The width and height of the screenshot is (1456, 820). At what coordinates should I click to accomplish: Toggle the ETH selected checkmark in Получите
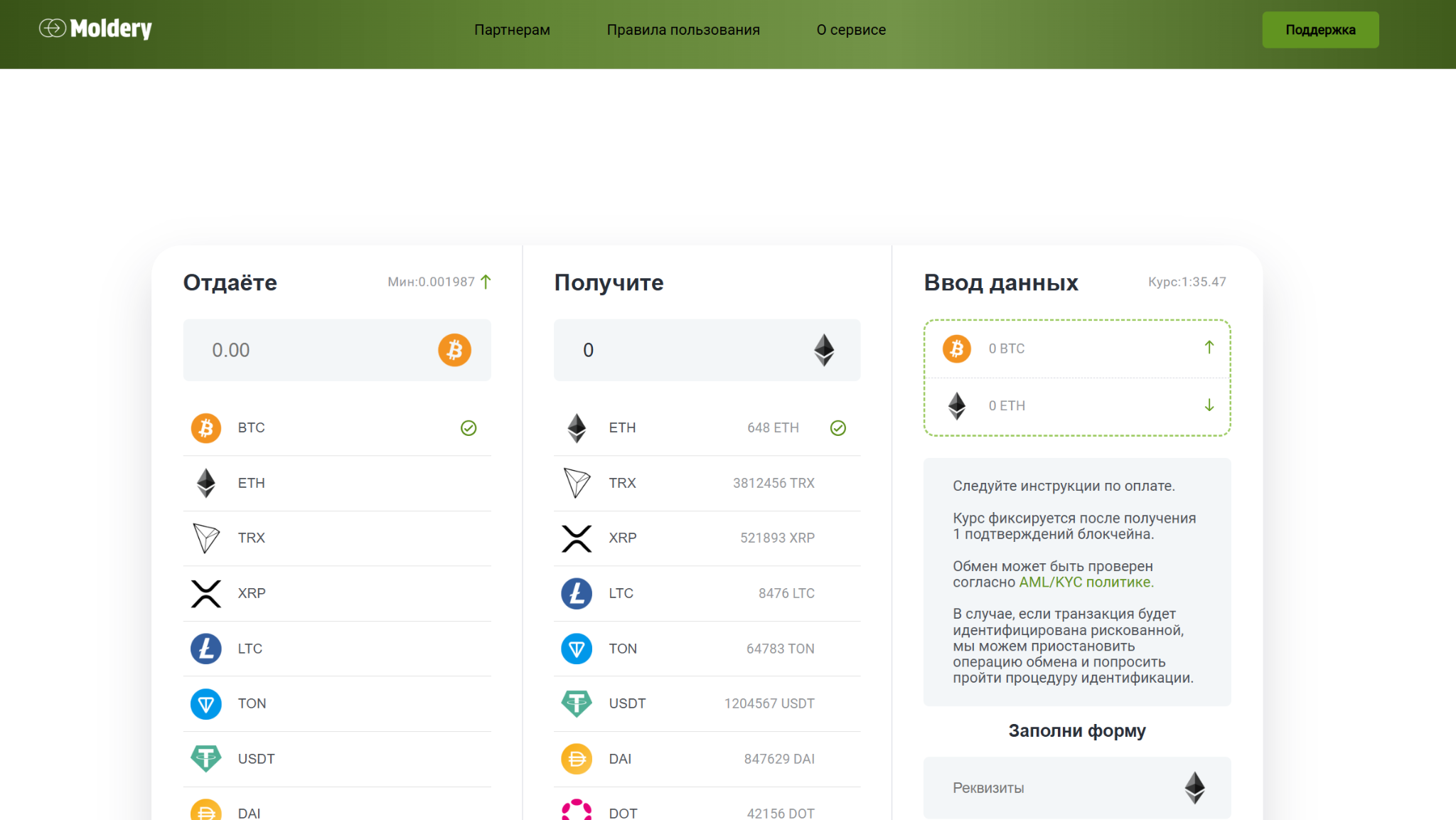click(x=838, y=428)
